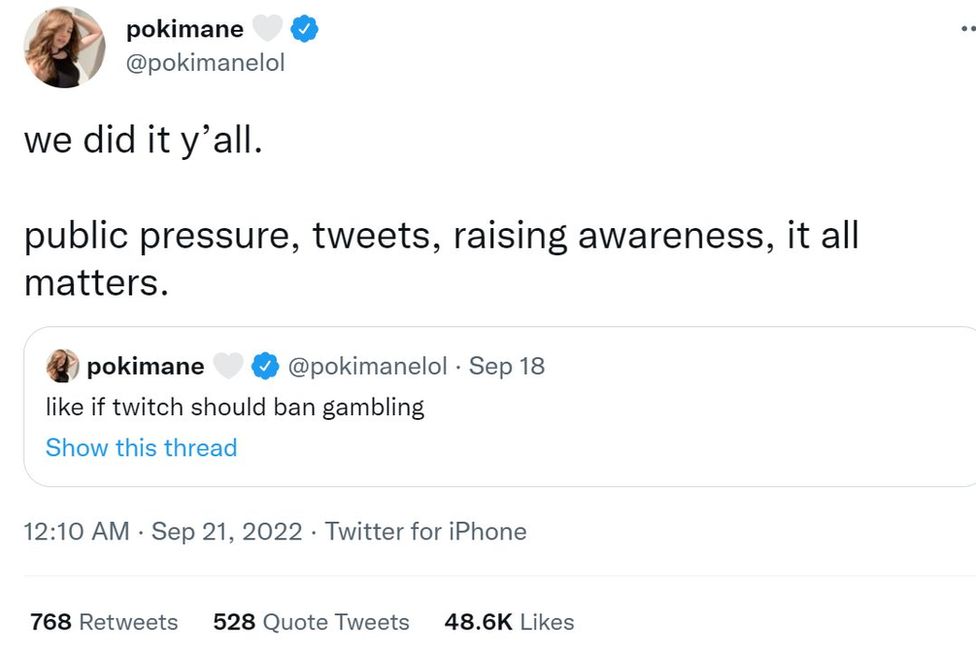View the 48.6K Likes list

click(509, 622)
